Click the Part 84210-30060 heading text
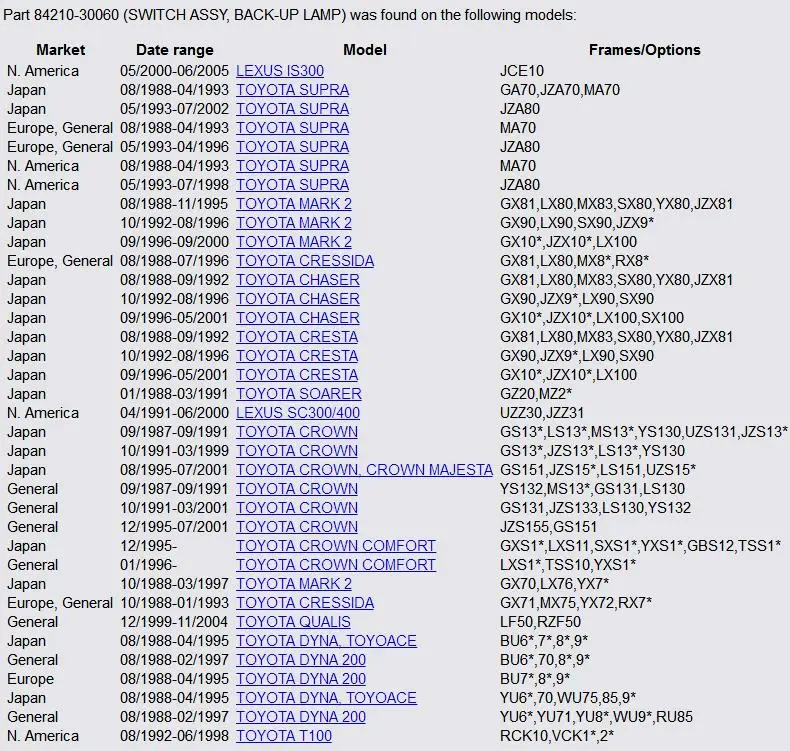This screenshot has width=790, height=751. point(289,15)
